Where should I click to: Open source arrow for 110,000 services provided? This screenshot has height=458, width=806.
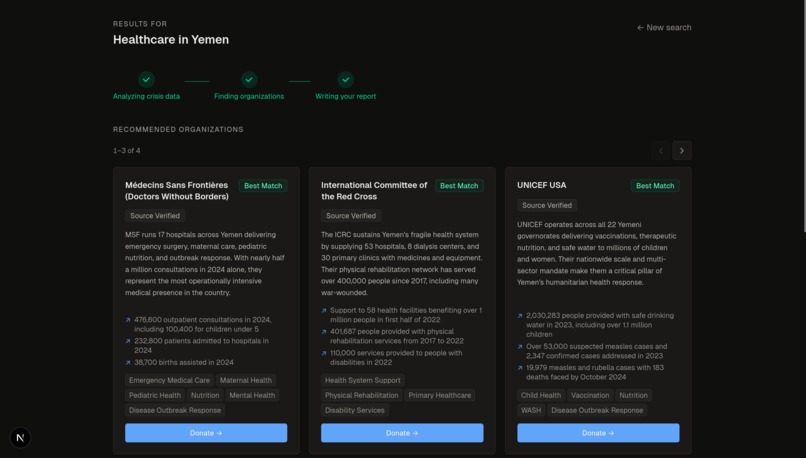[324, 354]
